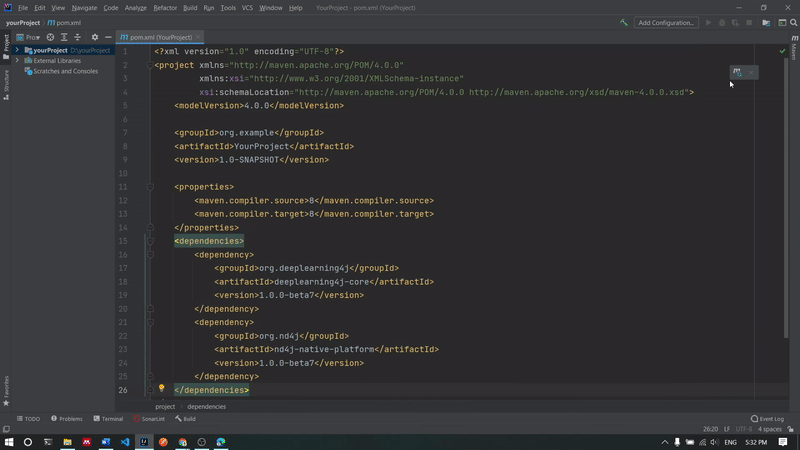Open the Windows Start menu
This screenshot has width=800, height=450.
point(9,442)
